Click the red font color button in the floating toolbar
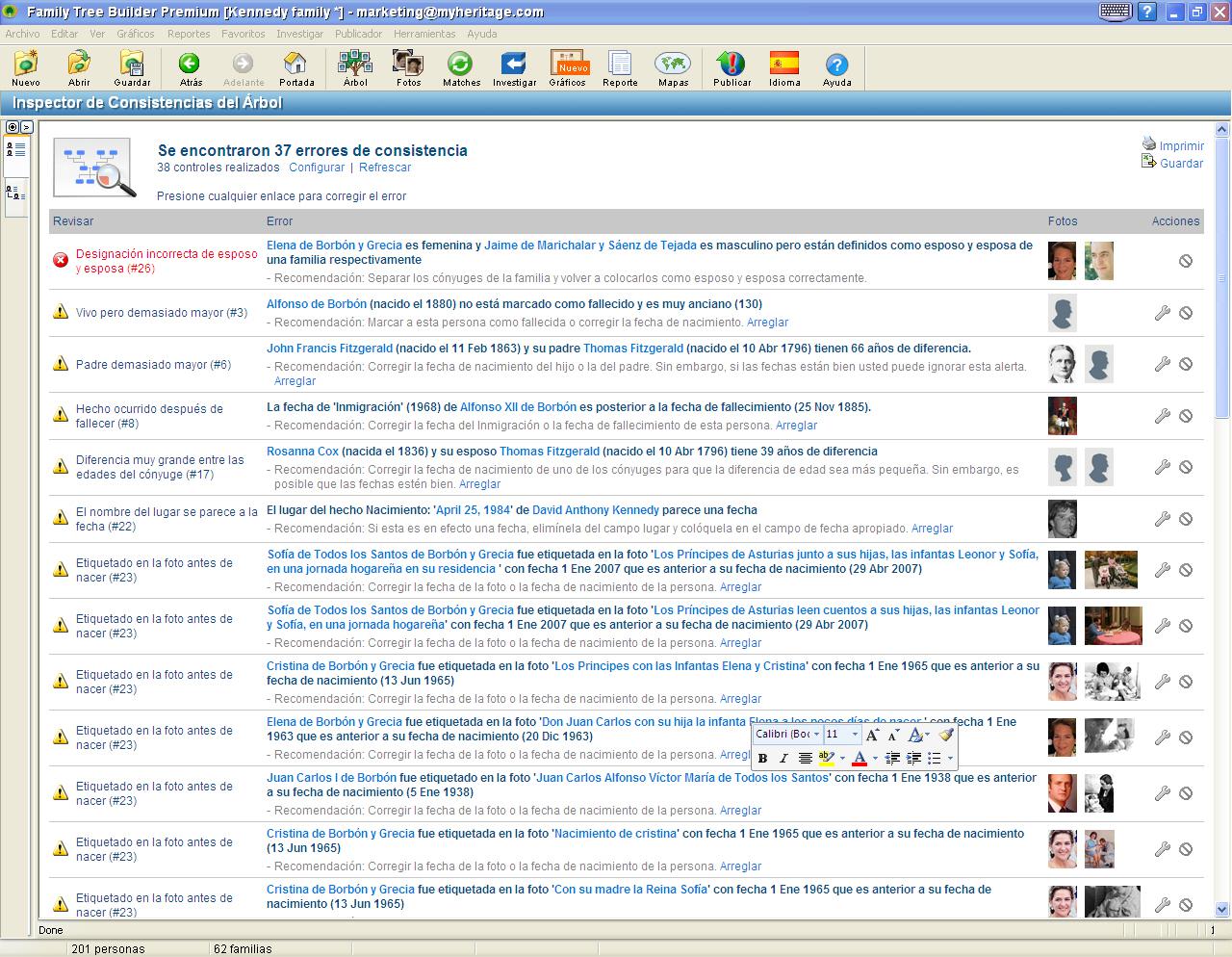This screenshot has width=1232, height=957. (860, 759)
